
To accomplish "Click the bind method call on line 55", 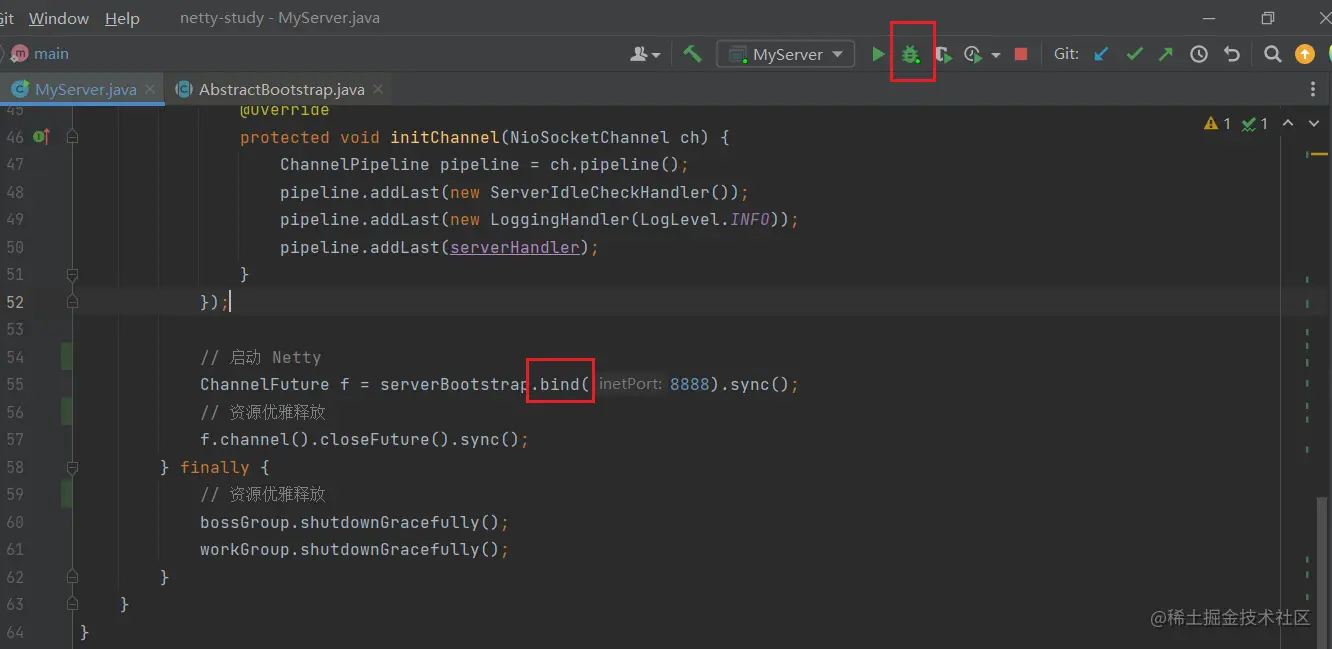I will click(560, 384).
